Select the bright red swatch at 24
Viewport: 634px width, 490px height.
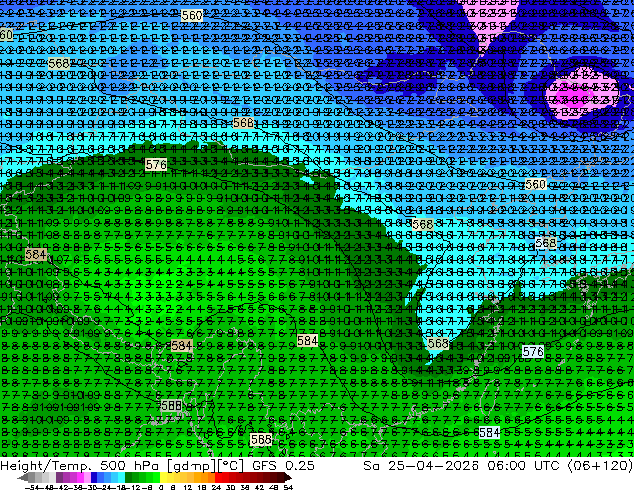pyautogui.click(x=218, y=477)
